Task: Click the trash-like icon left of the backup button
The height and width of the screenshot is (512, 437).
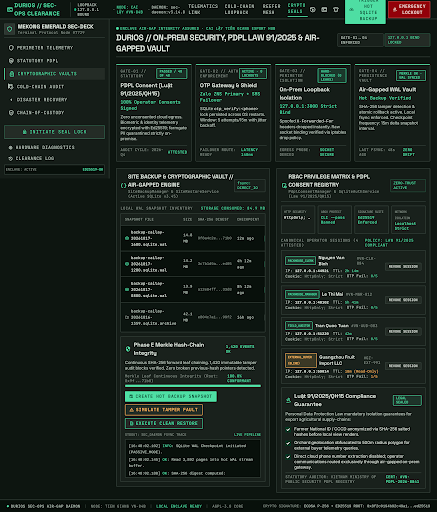Action: [x=336, y=10]
